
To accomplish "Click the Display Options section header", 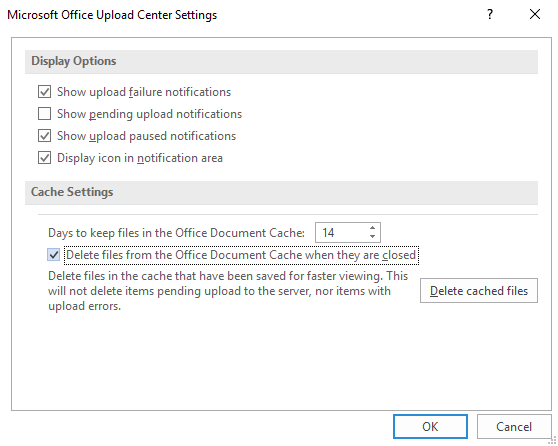I will pos(281,61).
